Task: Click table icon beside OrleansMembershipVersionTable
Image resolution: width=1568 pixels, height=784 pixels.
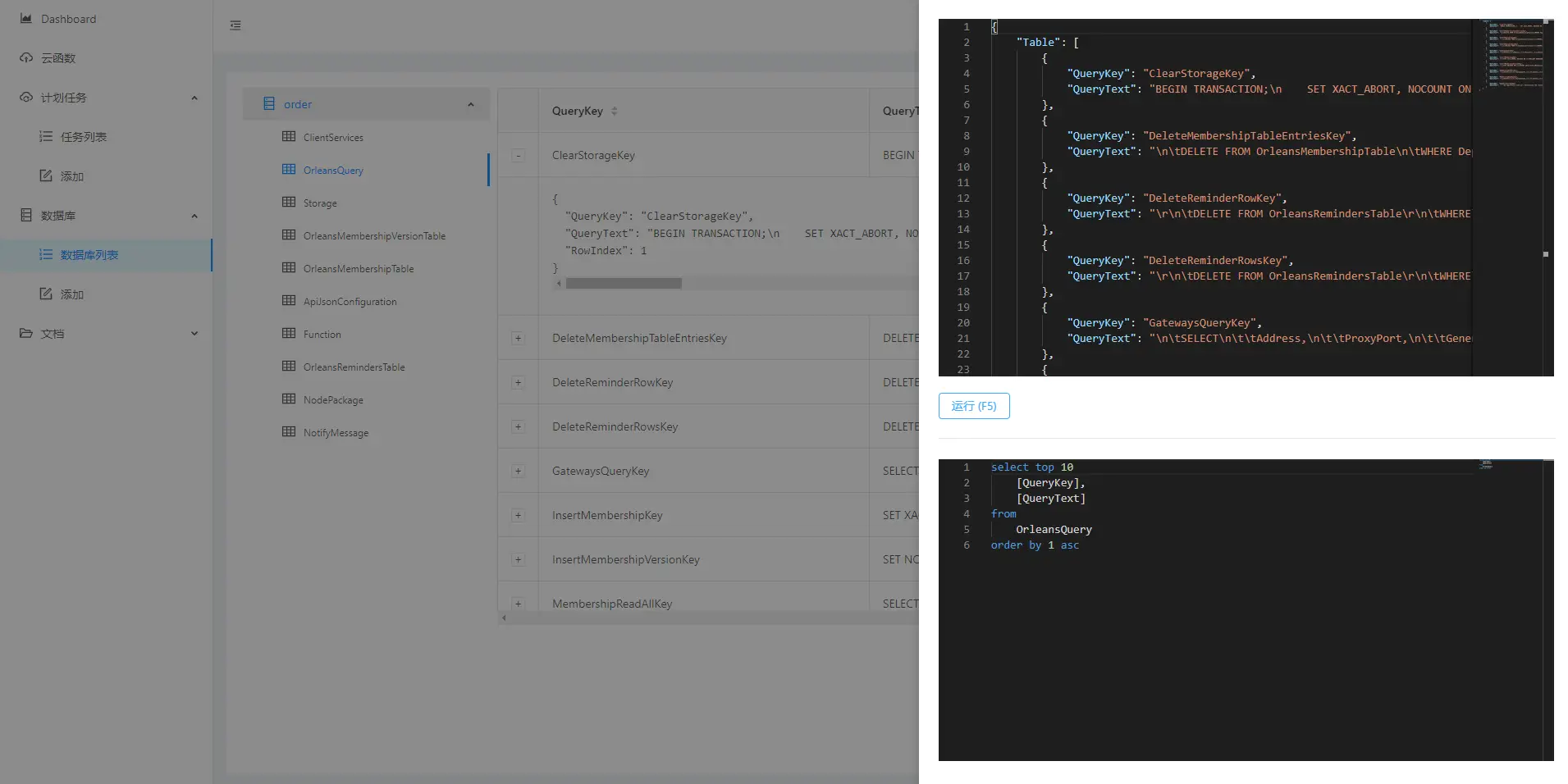Action: click(289, 235)
